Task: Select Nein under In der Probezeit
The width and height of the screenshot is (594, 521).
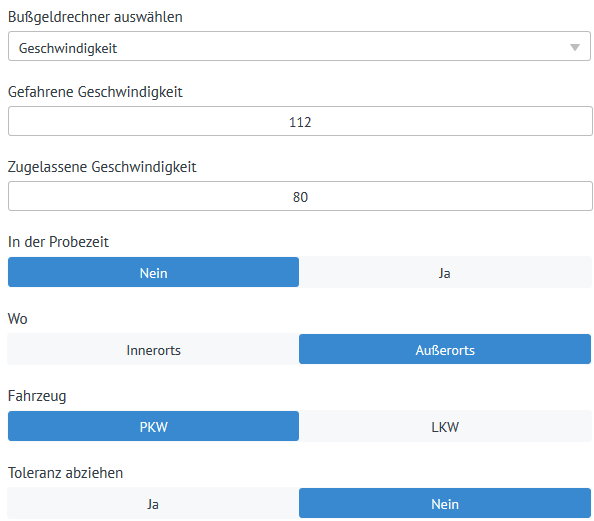Action: 153,272
